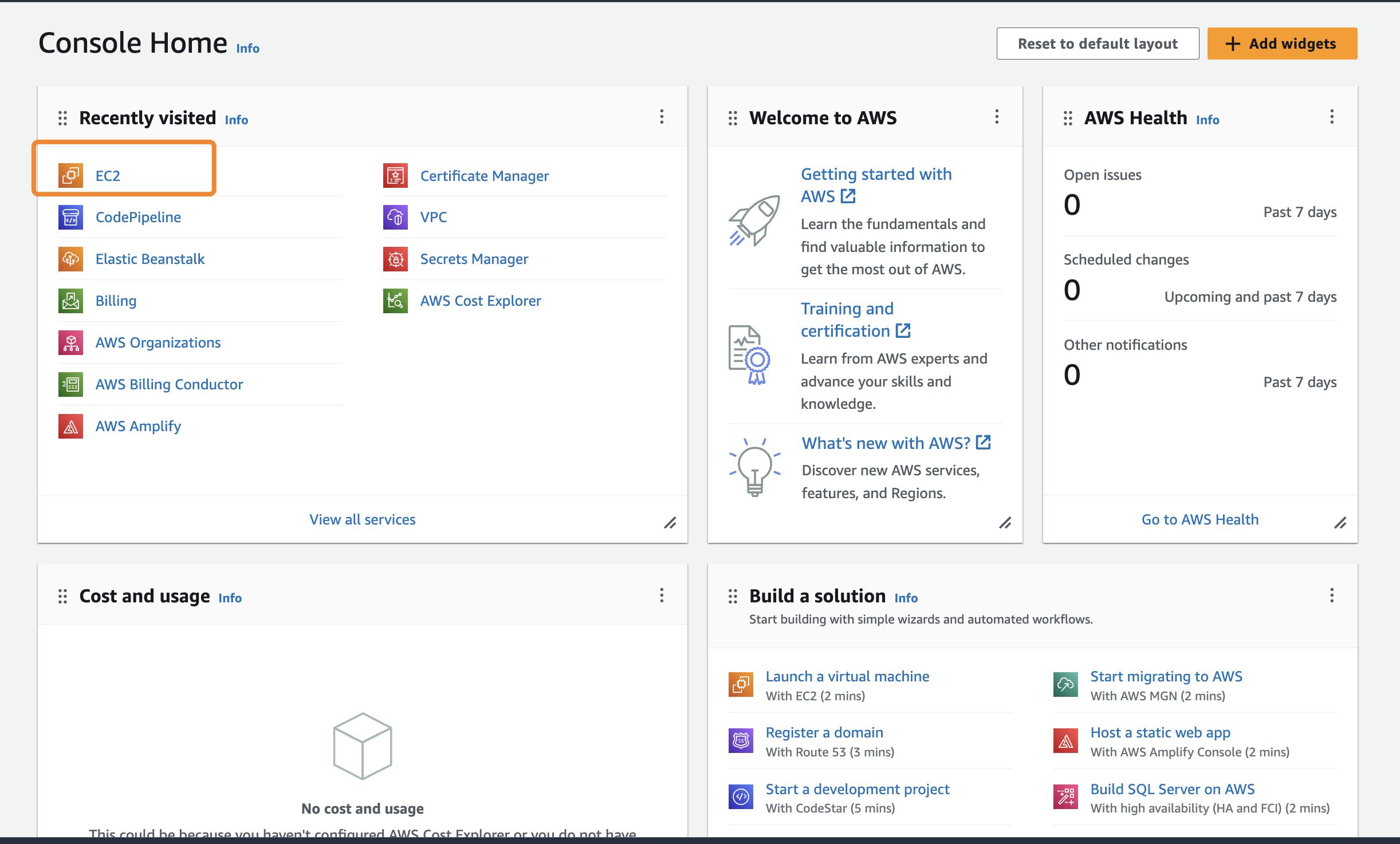Open Welcome to AWS widget options menu
This screenshot has height=844, width=1400.
(x=997, y=117)
